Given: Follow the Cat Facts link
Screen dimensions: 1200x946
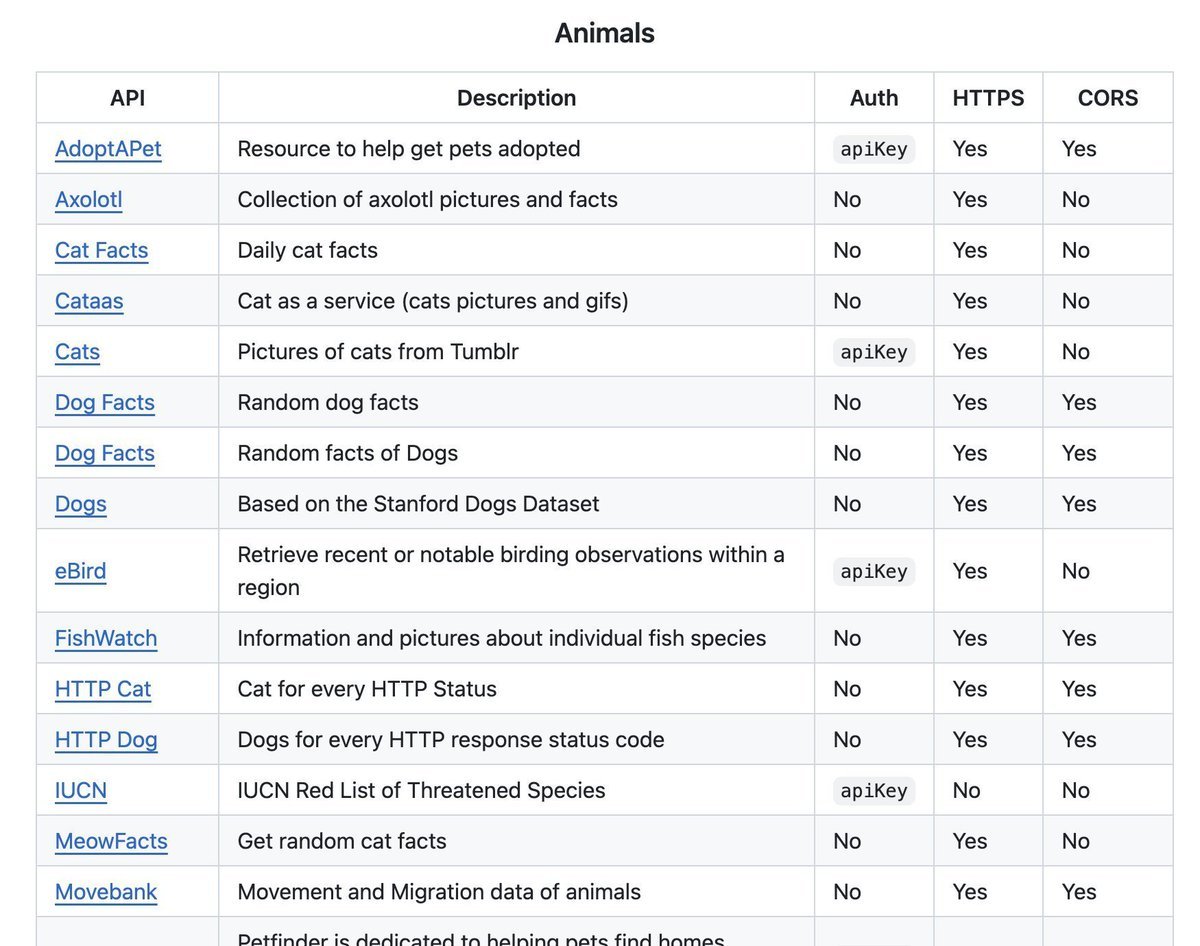Looking at the screenshot, I should tap(102, 250).
